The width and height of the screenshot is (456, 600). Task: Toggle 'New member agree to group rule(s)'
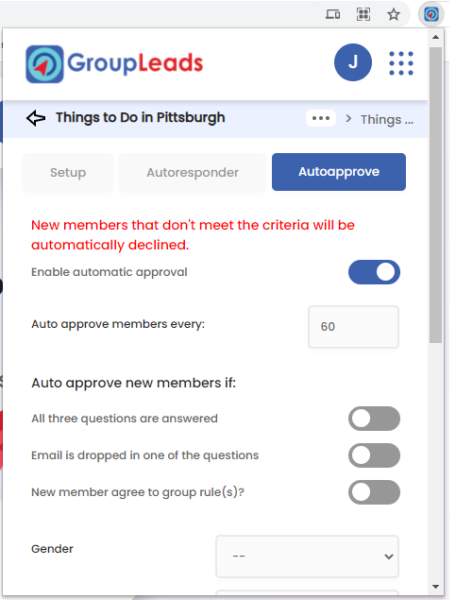374,492
